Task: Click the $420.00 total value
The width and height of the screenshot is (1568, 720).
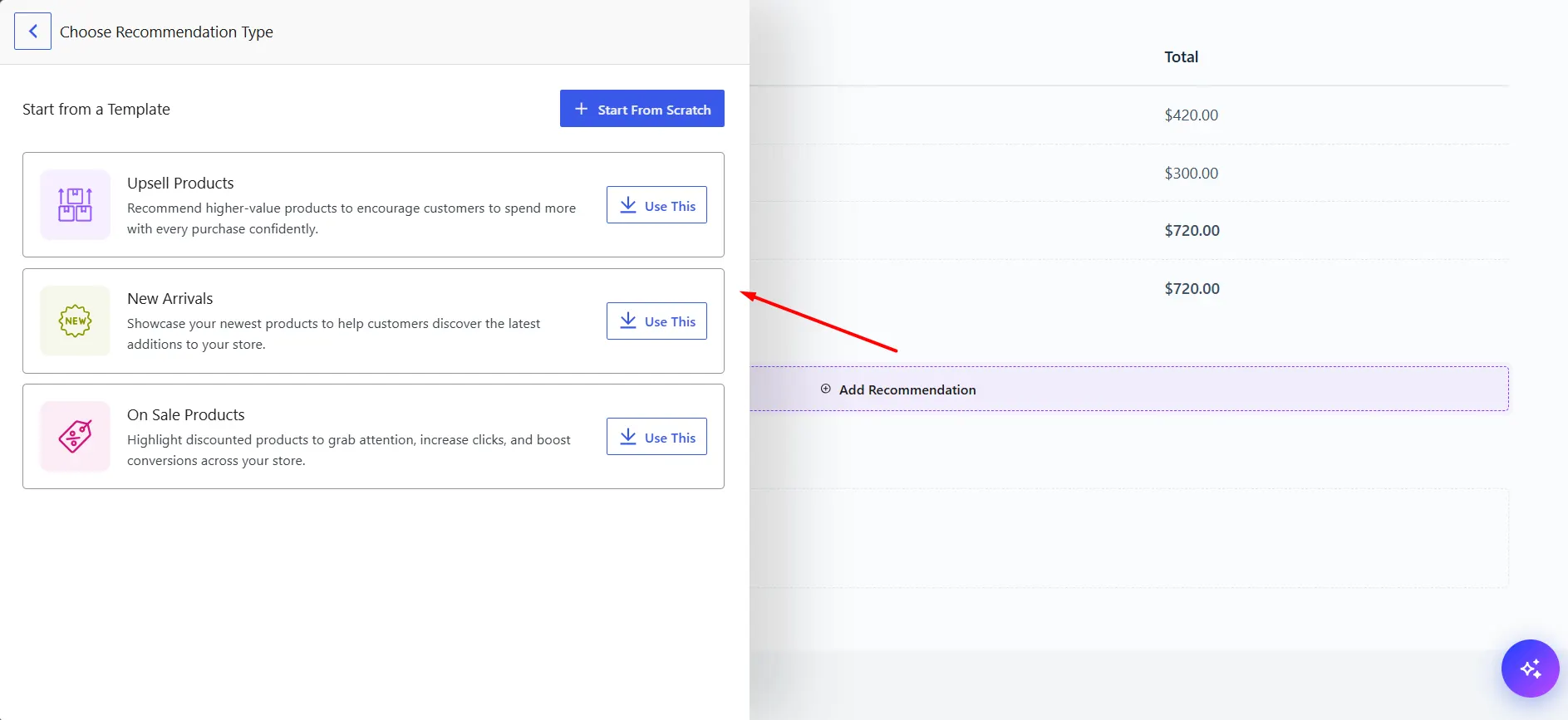Action: tap(1191, 115)
